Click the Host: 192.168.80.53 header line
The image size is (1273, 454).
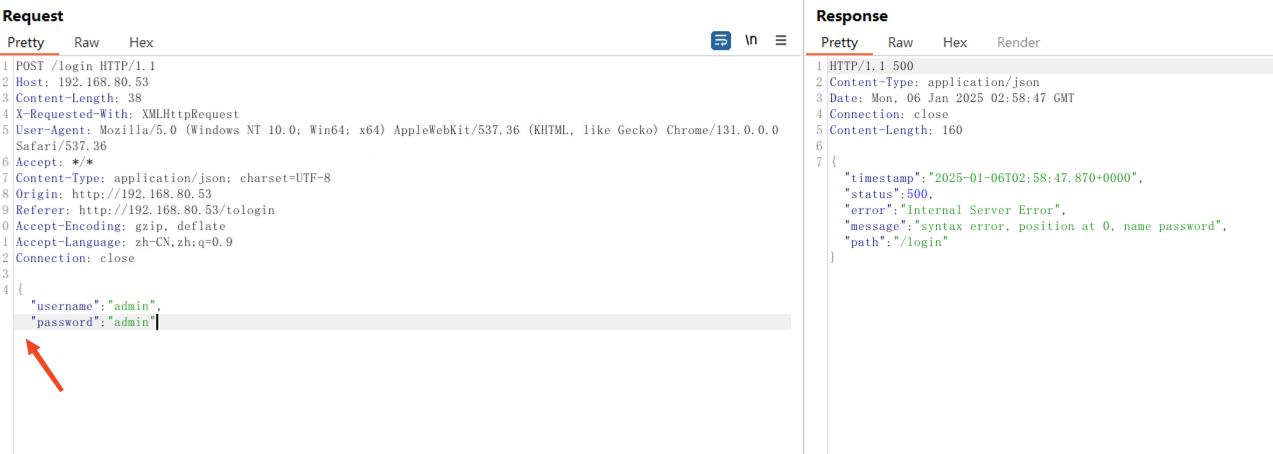[x=82, y=82]
